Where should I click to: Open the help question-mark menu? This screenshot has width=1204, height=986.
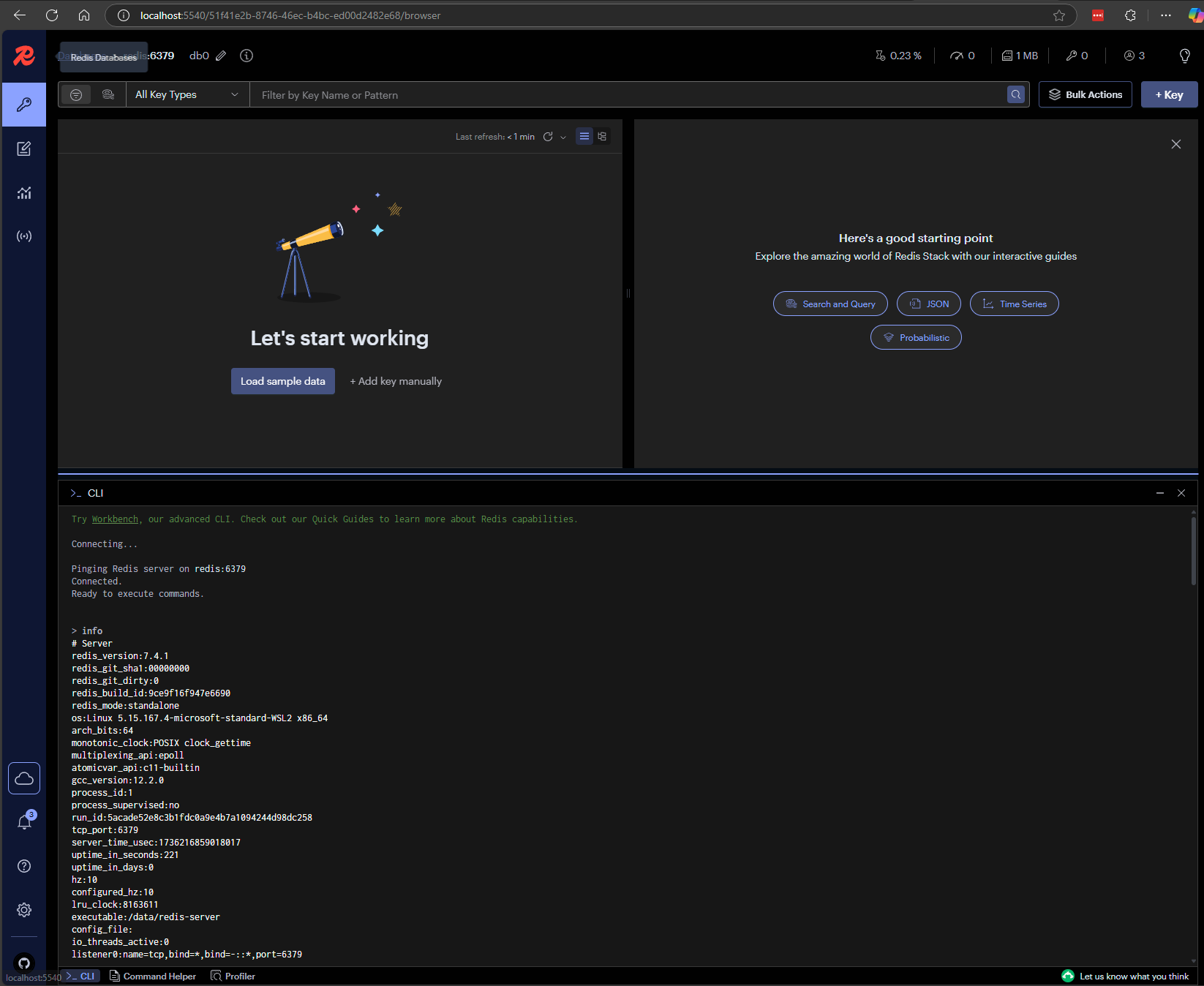click(x=24, y=866)
